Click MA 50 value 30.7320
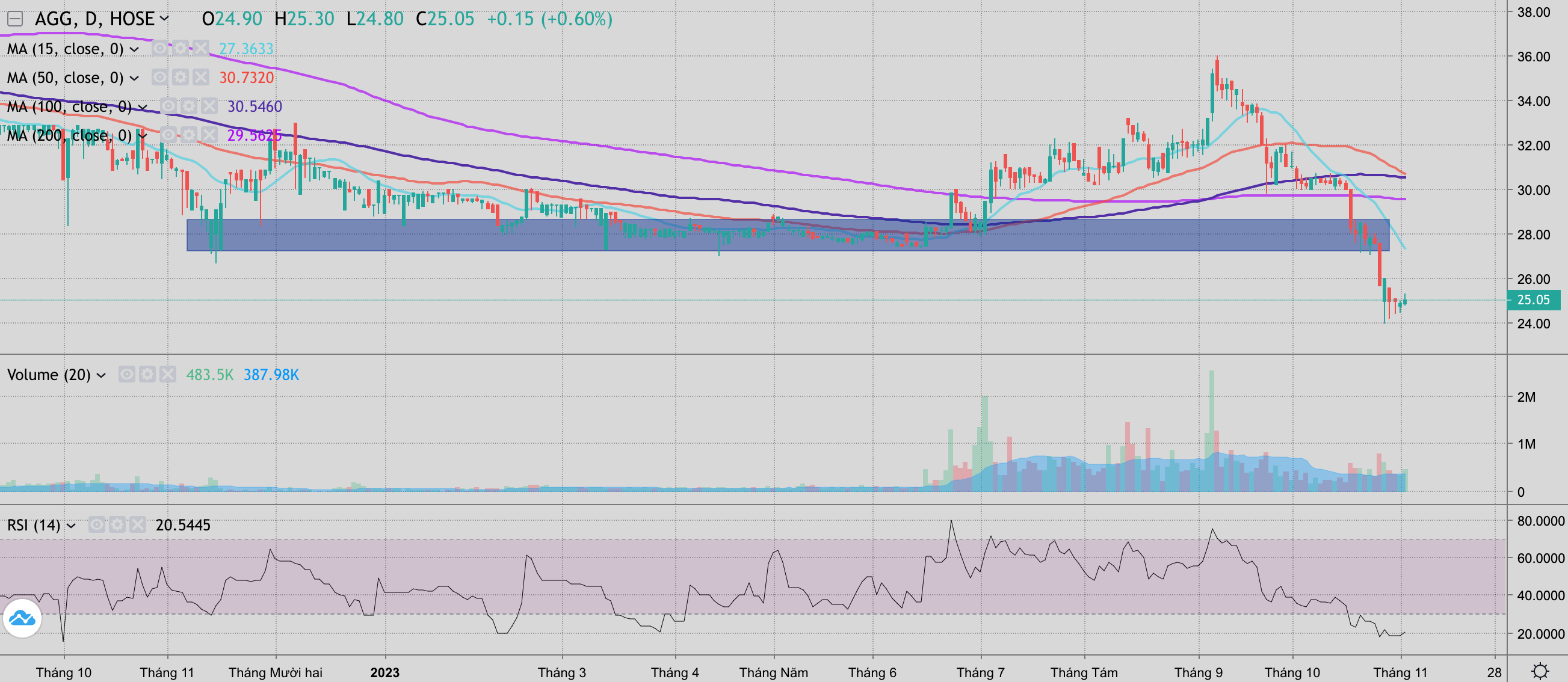This screenshot has height=682, width=1568. tap(247, 77)
